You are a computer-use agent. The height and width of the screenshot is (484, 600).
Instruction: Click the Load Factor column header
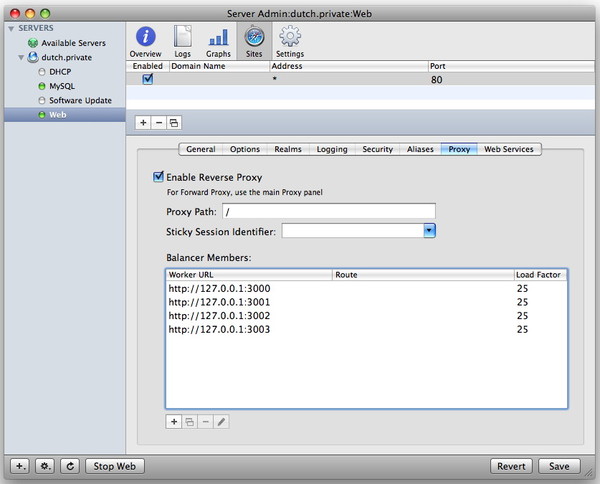point(540,275)
